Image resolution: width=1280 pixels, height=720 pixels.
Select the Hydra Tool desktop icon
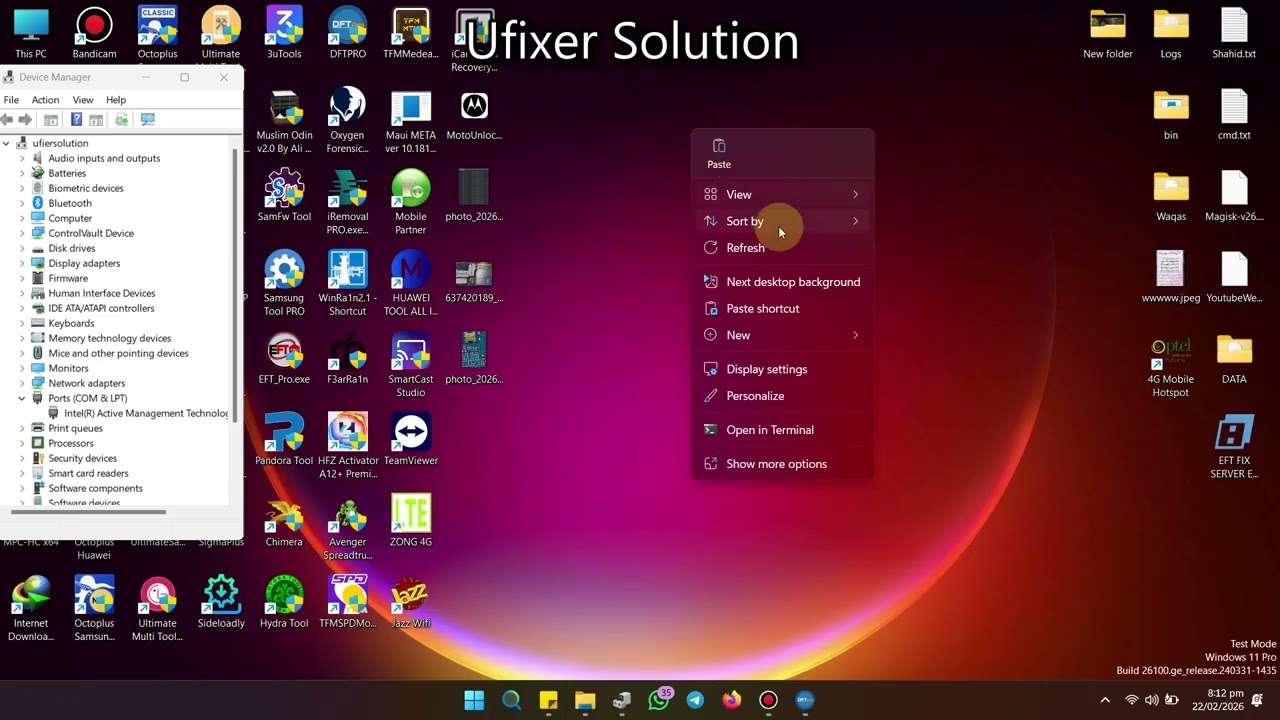(284, 602)
